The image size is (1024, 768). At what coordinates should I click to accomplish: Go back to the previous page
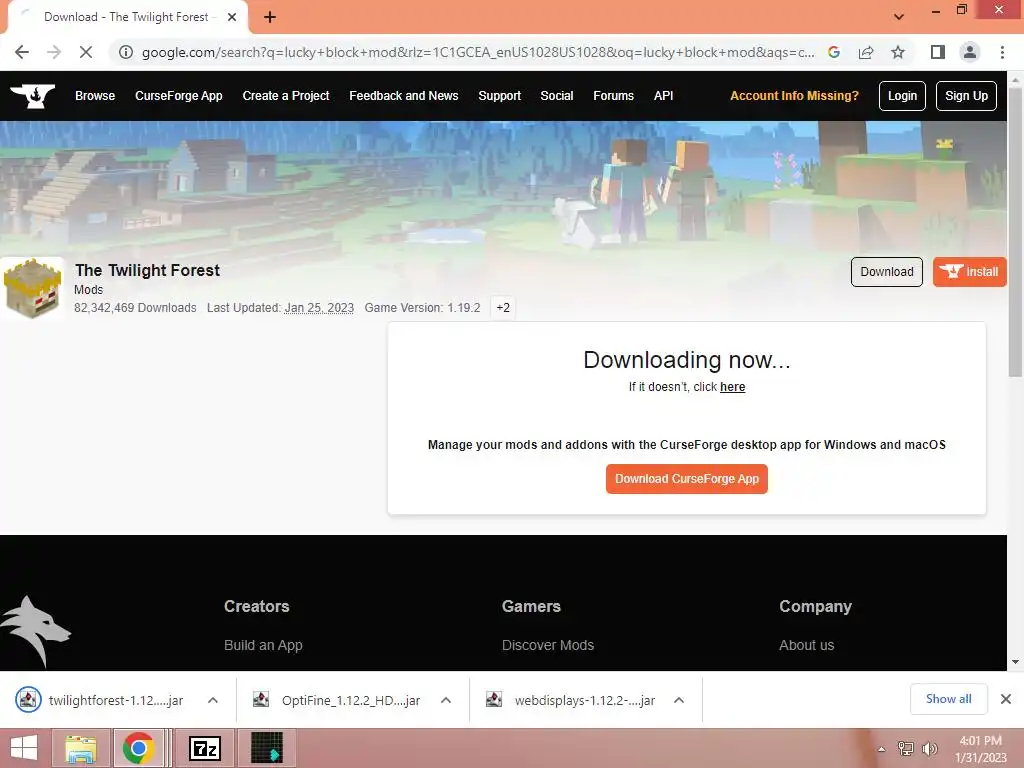[22, 52]
